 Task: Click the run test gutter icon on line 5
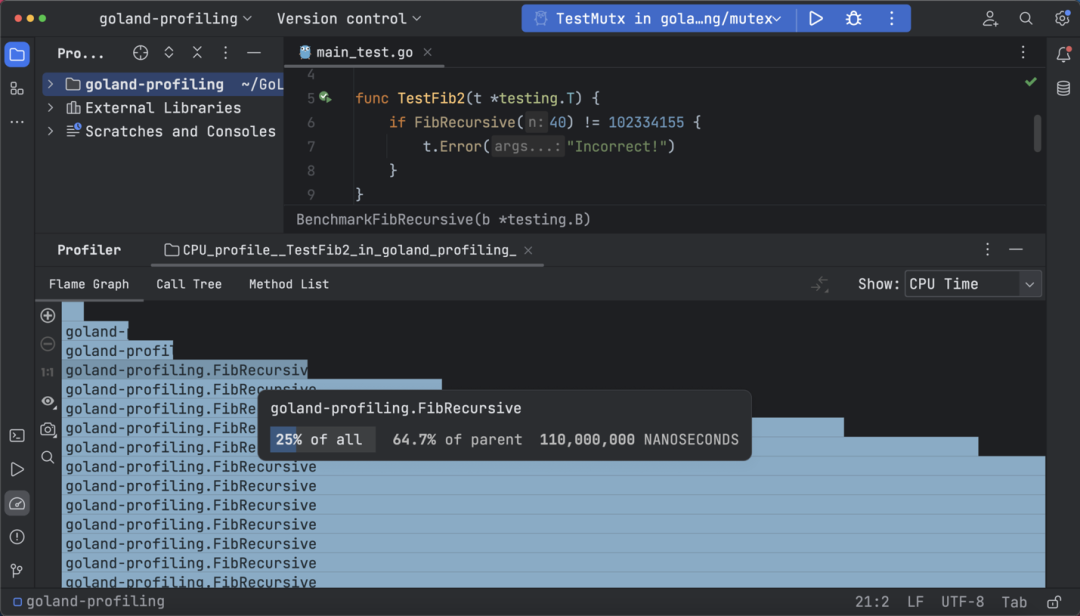point(325,98)
